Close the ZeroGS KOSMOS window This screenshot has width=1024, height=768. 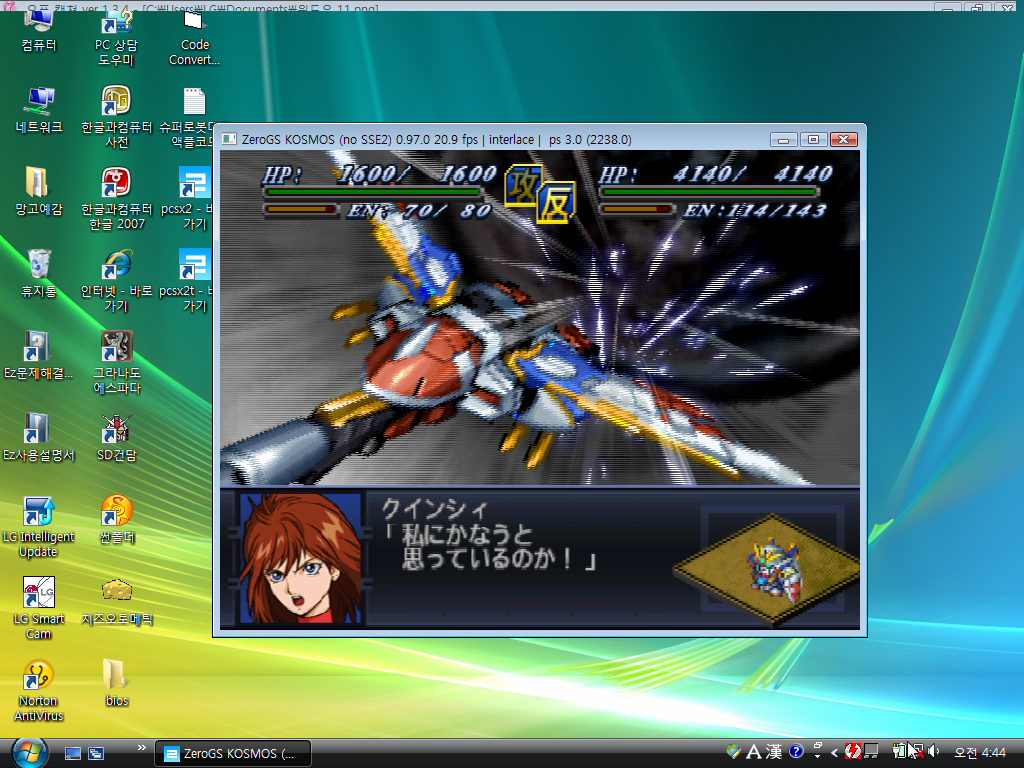(x=844, y=140)
